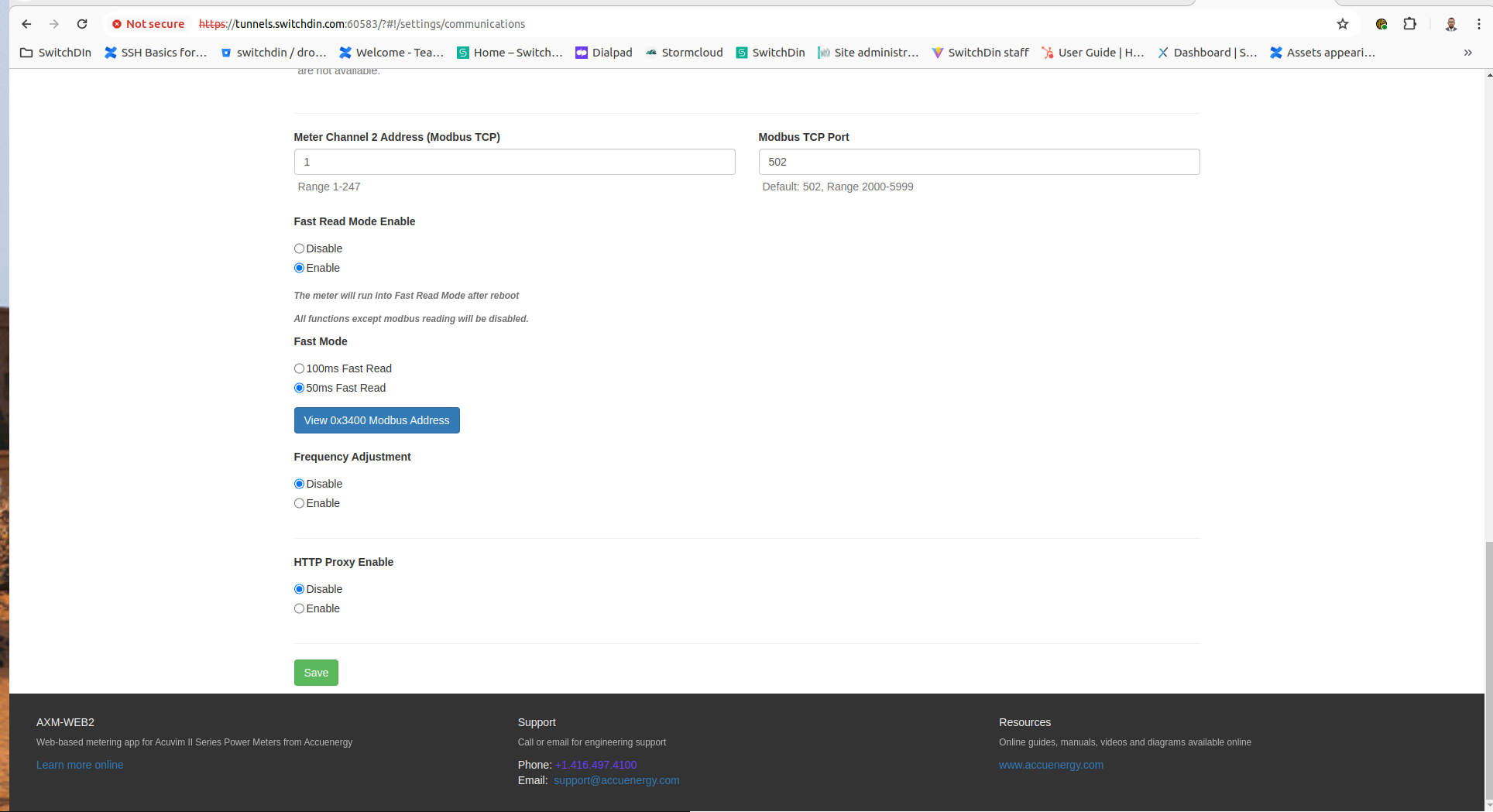Screen dimensions: 1493x812
Task: Click the View 0x3400 Modbus Address button
Action: pyautogui.click(x=376, y=420)
